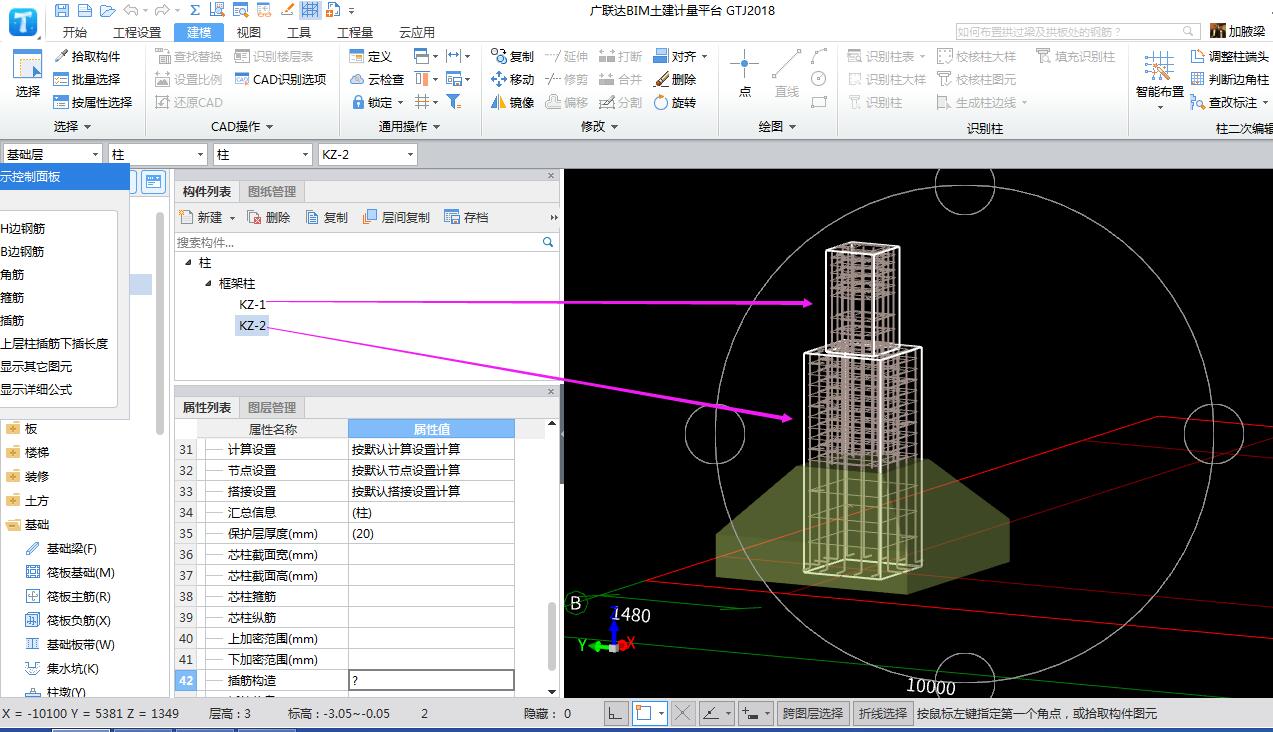Expand the 新建 dropdown arrow in 构件列表
The width and height of the screenshot is (1273, 732).
233,217
